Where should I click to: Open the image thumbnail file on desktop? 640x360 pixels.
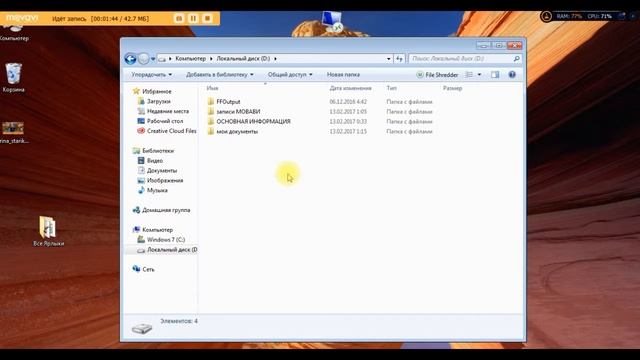pyautogui.click(x=13, y=133)
